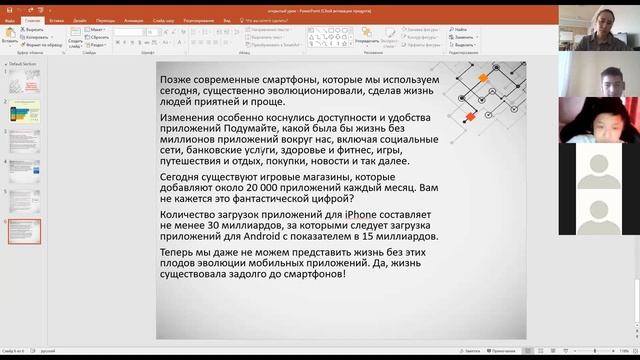Toggle Bold (Ж) formatting
Screen dimensions: 640x360
click(x=118, y=42)
